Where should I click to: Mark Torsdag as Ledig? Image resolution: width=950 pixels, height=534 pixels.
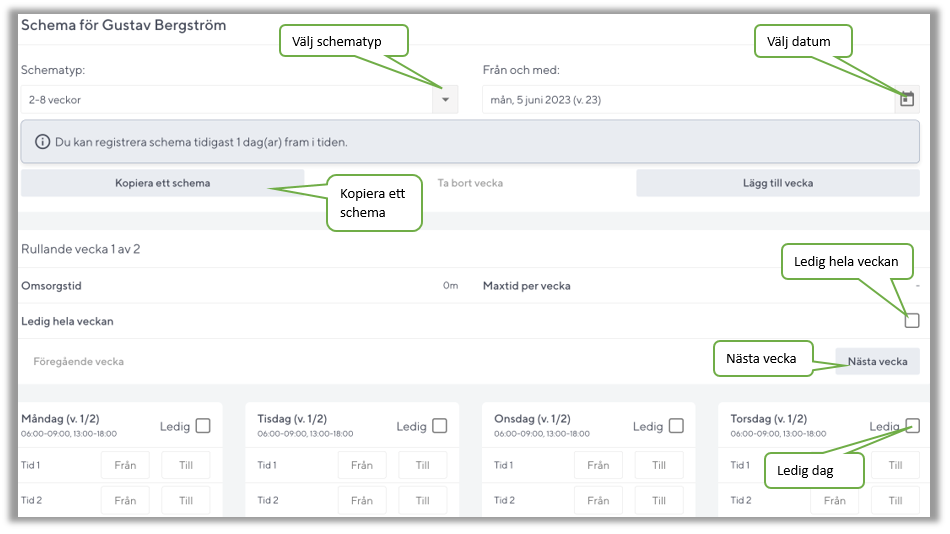coord(911,425)
